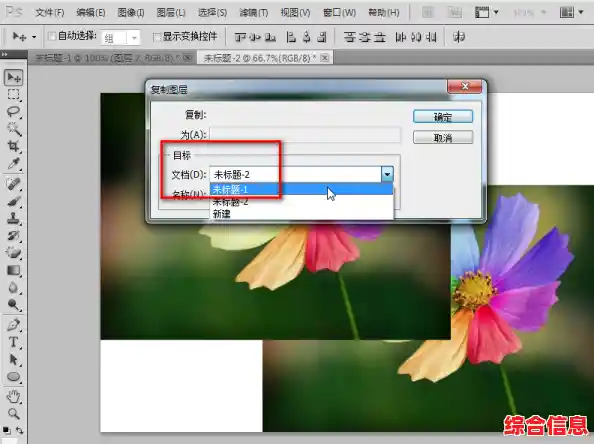Click the Ps application logo
The height and width of the screenshot is (444, 594).
[14, 12]
